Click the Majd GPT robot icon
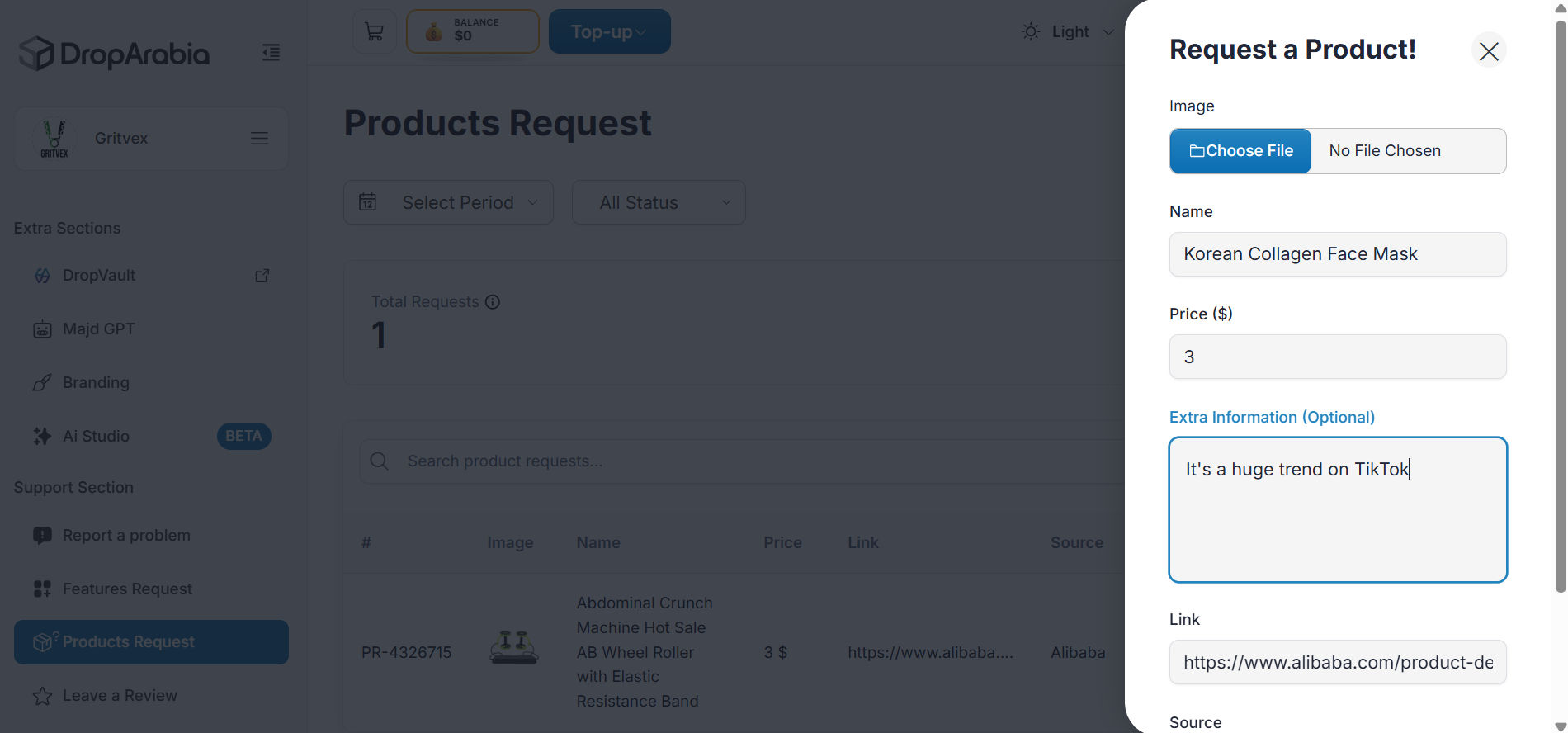The width and height of the screenshot is (1568, 733). [x=42, y=329]
